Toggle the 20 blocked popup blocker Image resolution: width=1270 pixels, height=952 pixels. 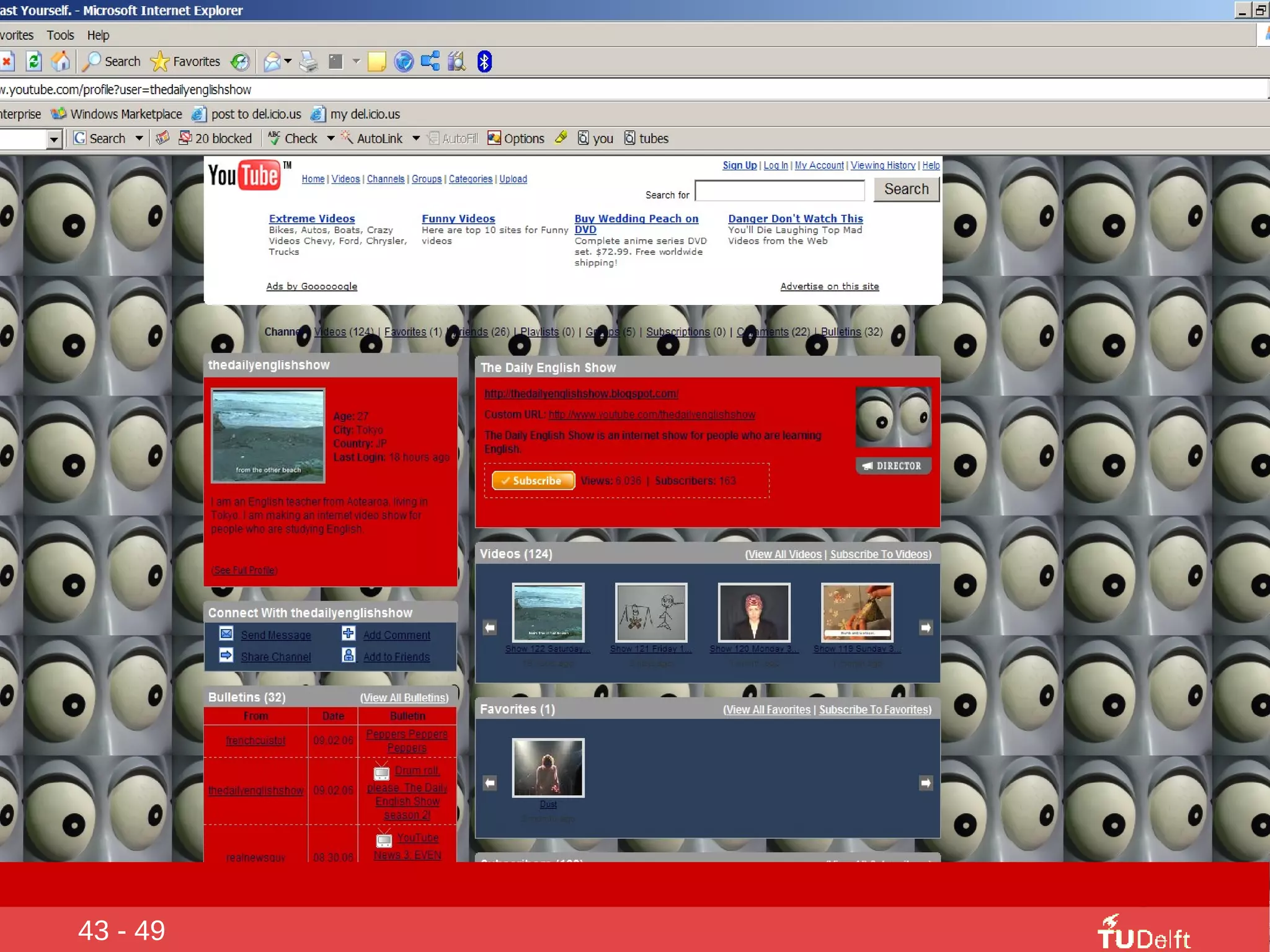pos(215,138)
